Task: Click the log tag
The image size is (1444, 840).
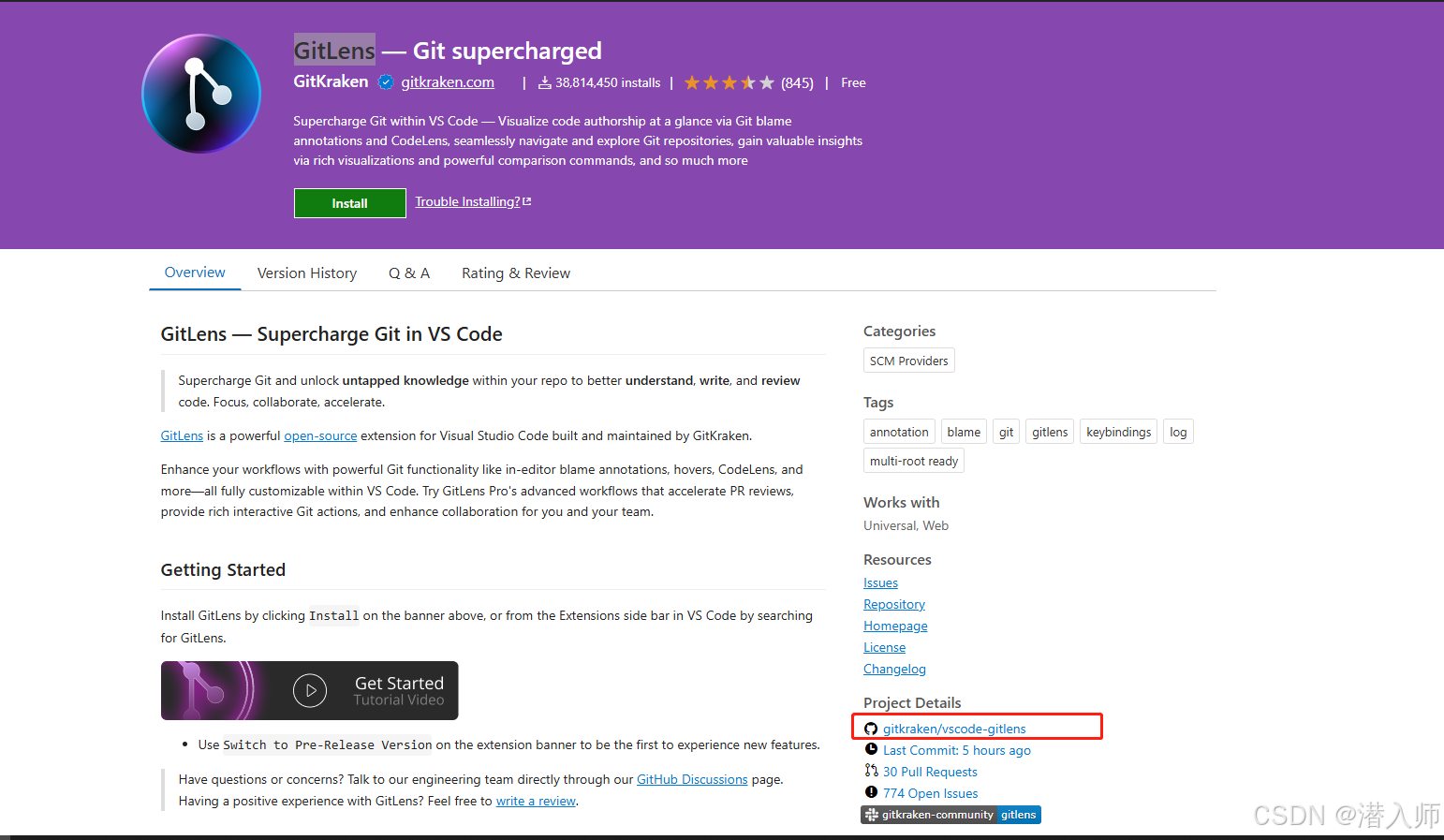Action: tap(1178, 432)
